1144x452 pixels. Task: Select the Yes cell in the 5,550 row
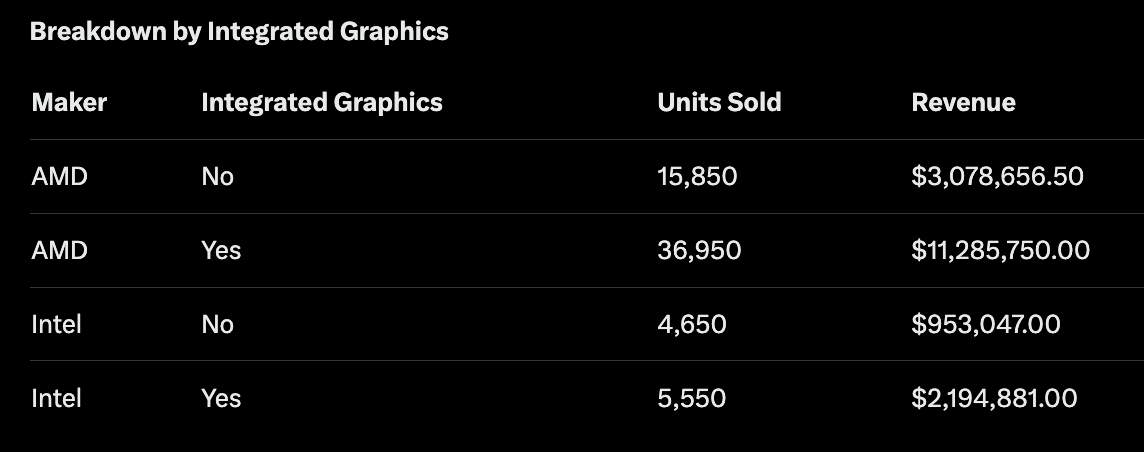(x=221, y=398)
